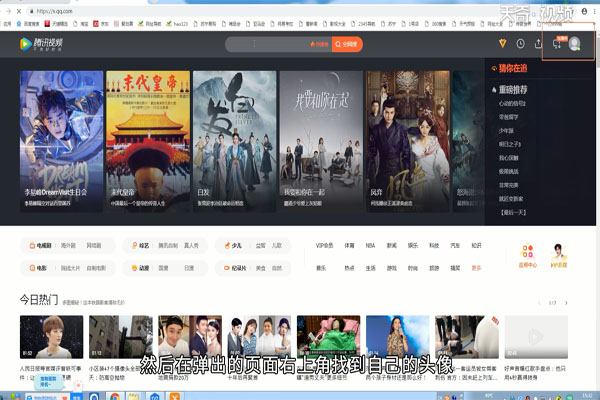Select the 动漫 category

(140, 268)
